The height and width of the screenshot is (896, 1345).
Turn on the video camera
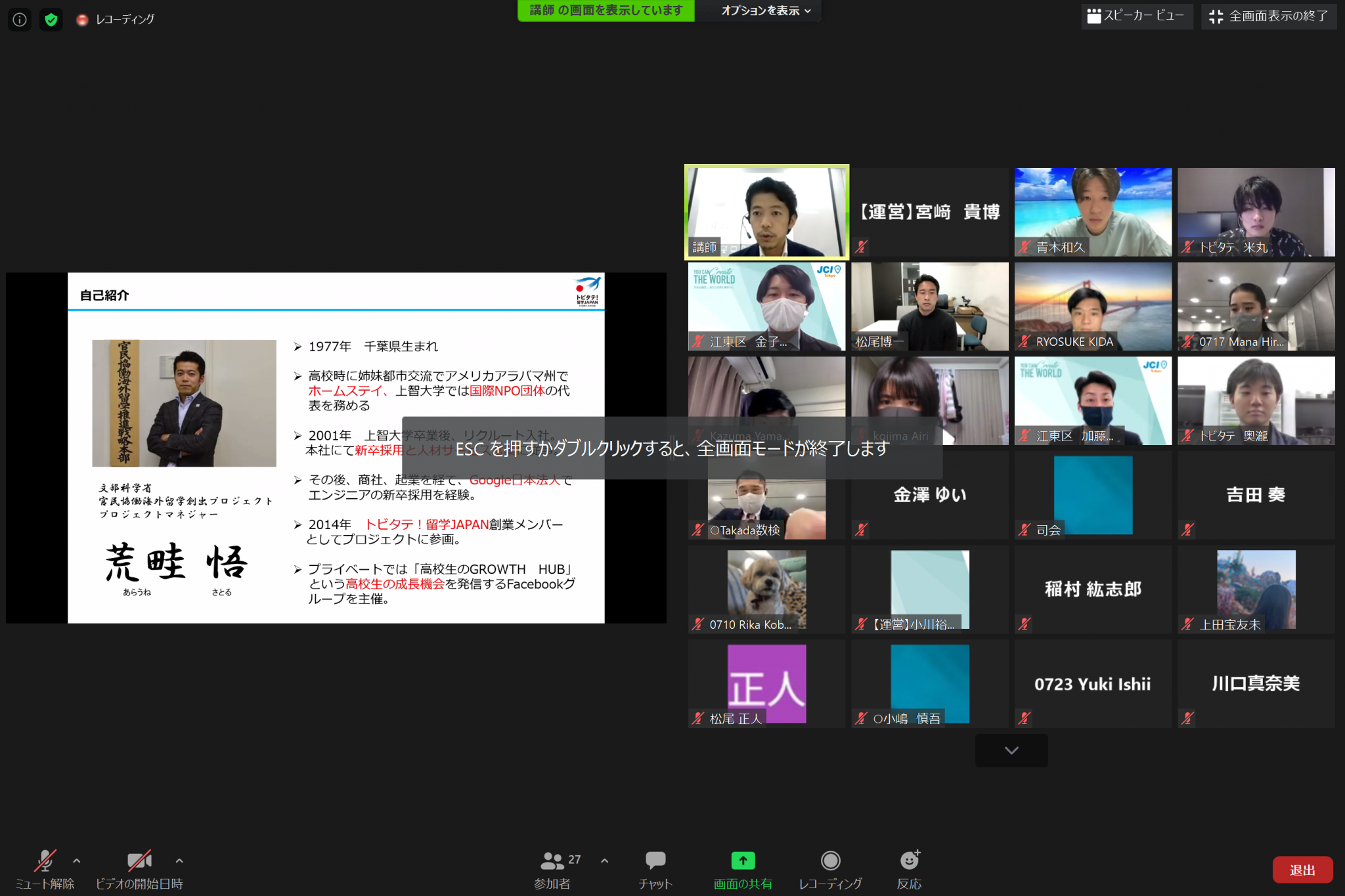coord(139,861)
